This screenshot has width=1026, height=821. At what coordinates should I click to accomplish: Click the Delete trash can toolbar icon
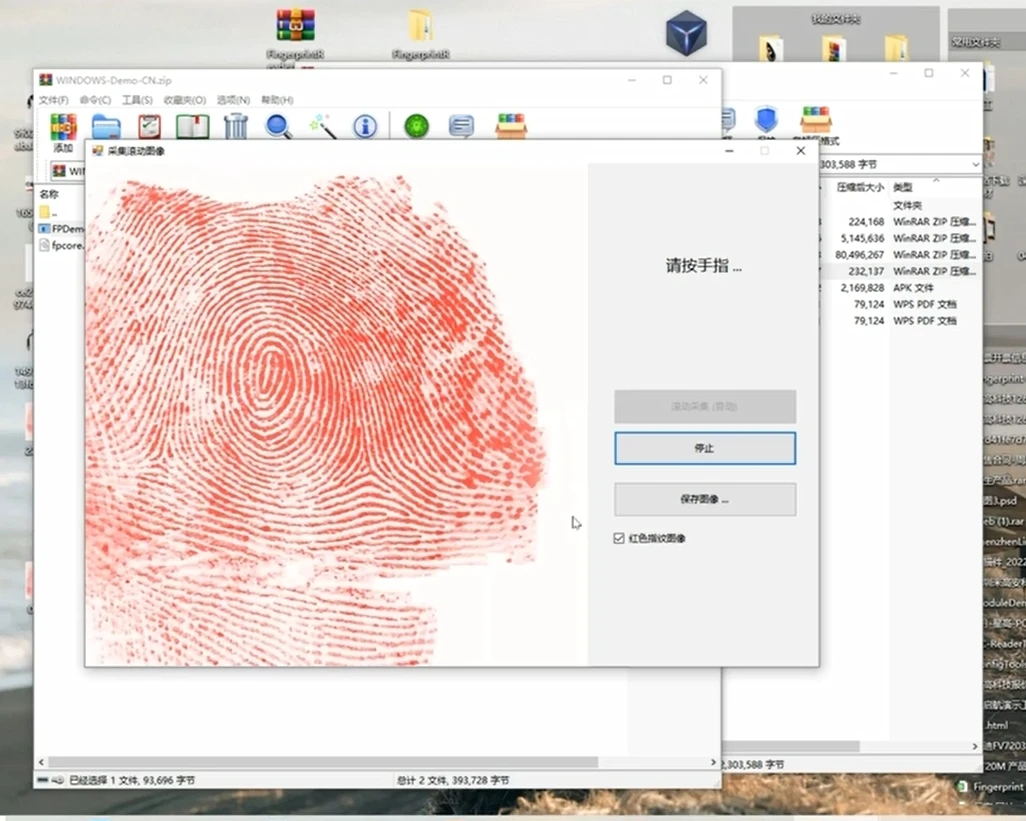(x=236, y=126)
